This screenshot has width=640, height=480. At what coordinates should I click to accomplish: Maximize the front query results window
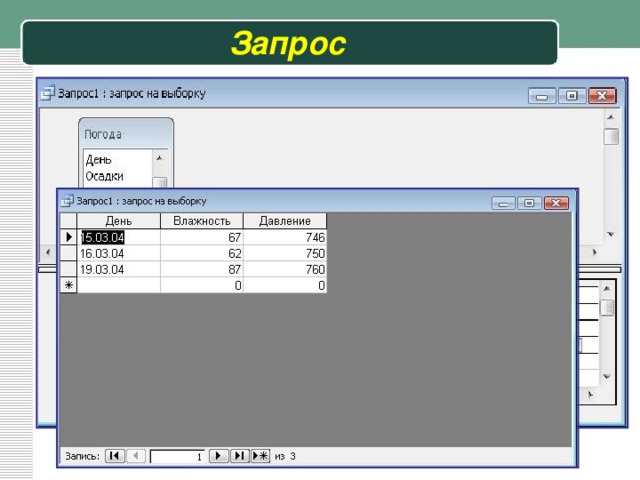click(529, 203)
